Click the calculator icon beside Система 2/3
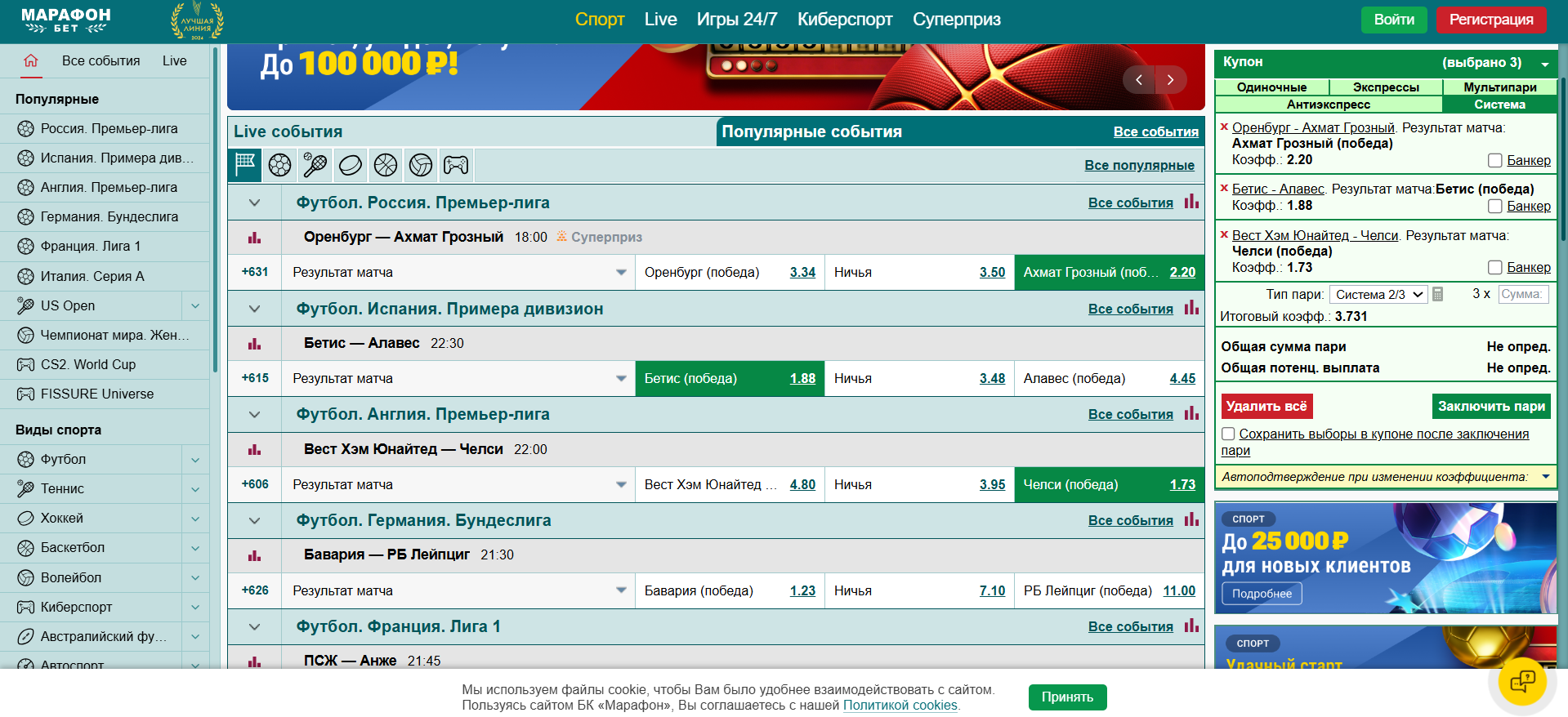This screenshot has width=1568, height=717. click(x=1438, y=294)
